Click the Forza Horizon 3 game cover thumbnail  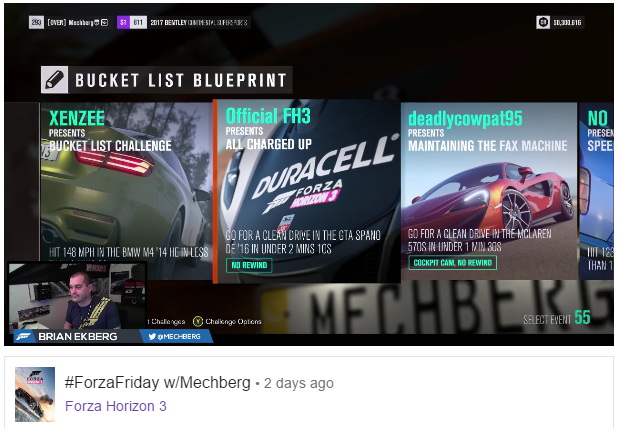[35, 394]
